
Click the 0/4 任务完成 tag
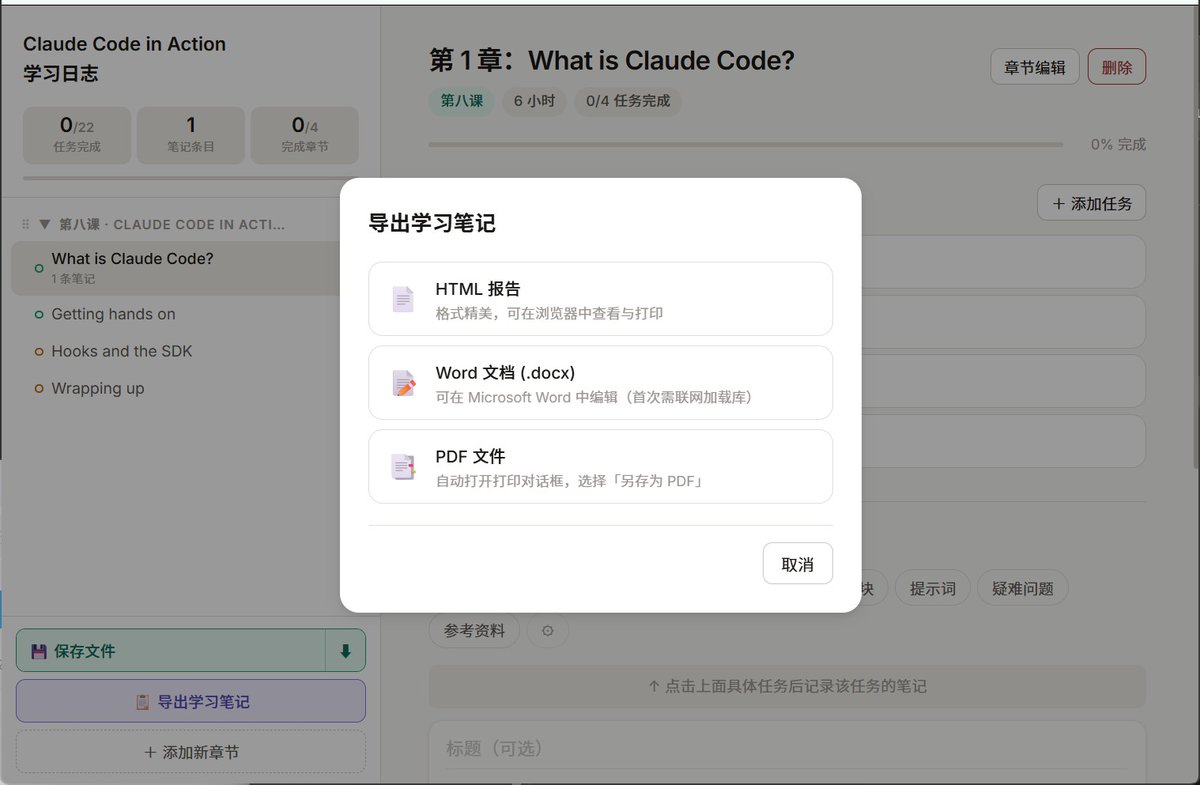(x=628, y=101)
